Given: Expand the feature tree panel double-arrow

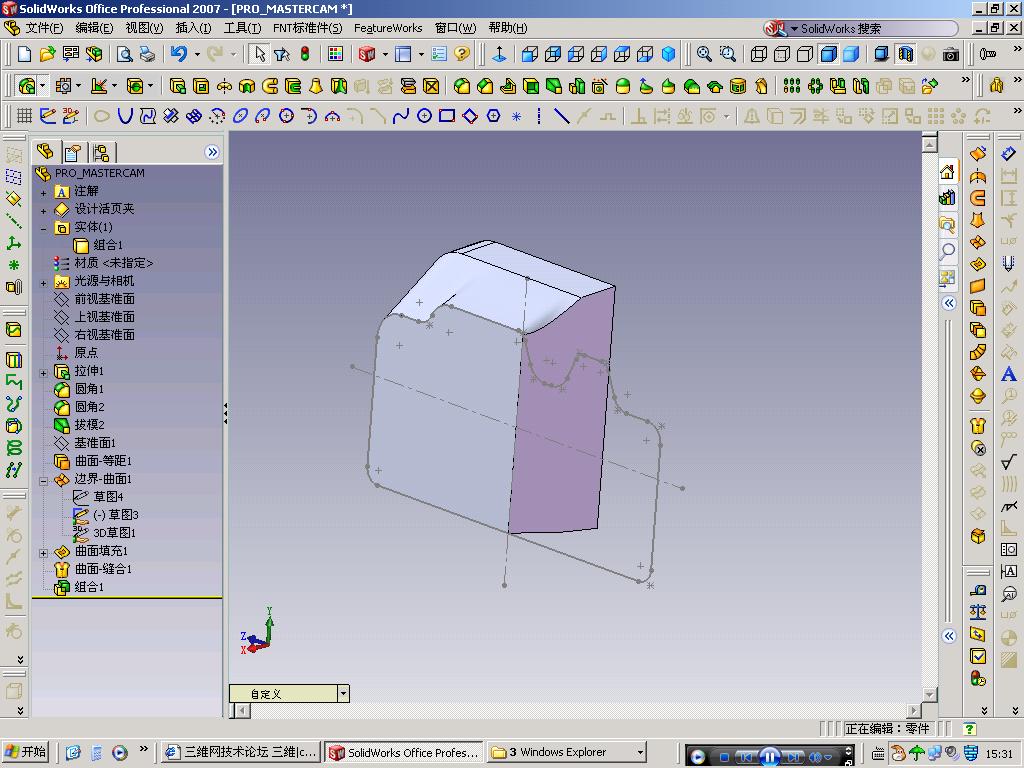Looking at the screenshot, I should coord(212,152).
